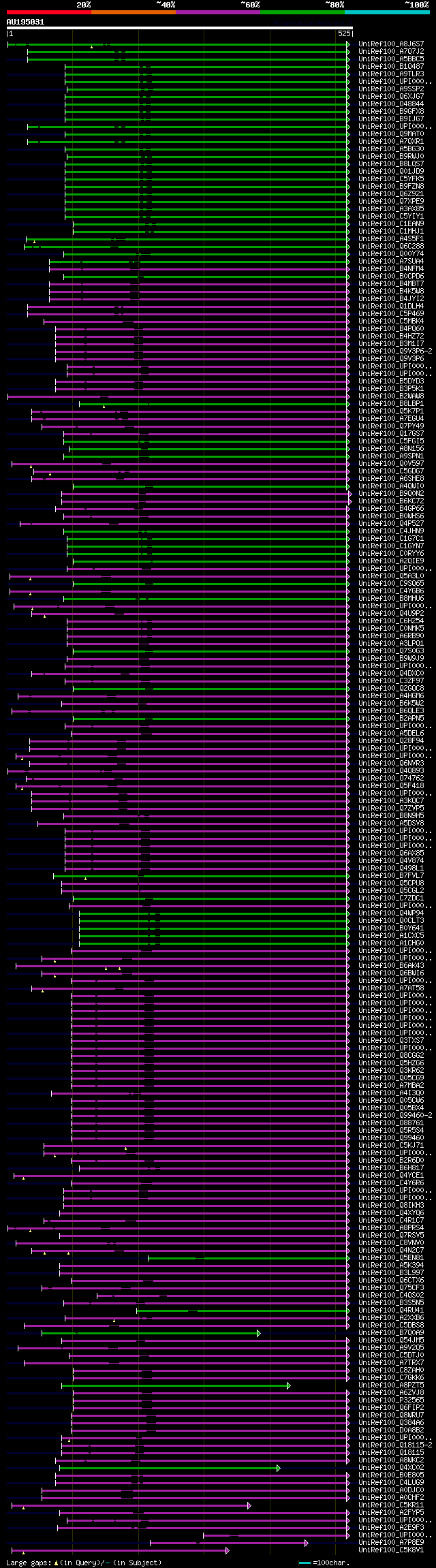Click UniRef100_A4S5F1 label

coord(391,239)
